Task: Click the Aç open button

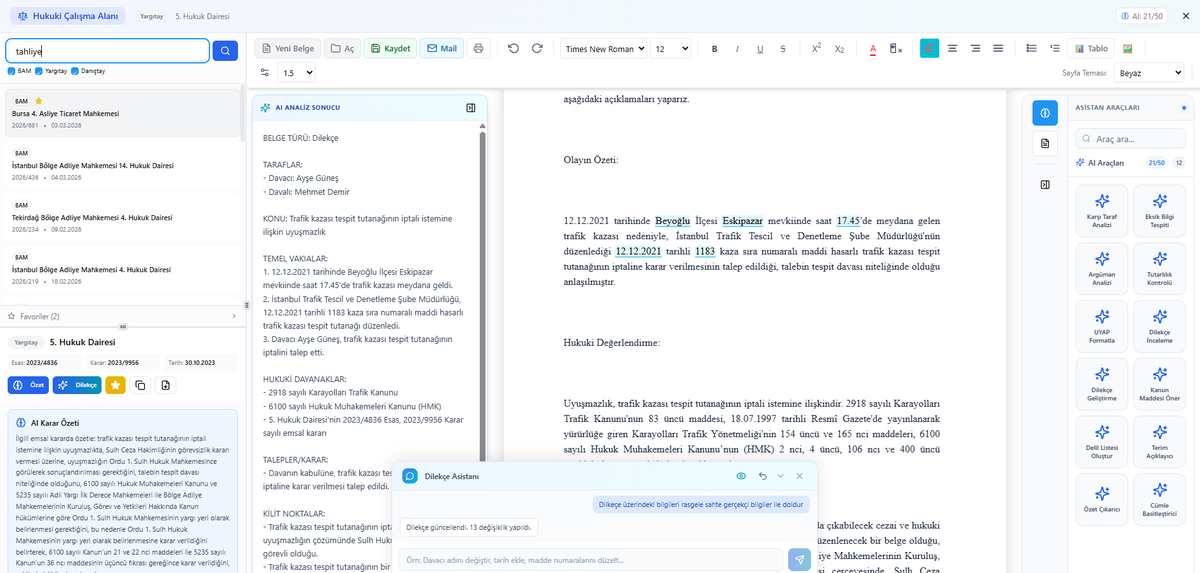Action: click(x=343, y=48)
